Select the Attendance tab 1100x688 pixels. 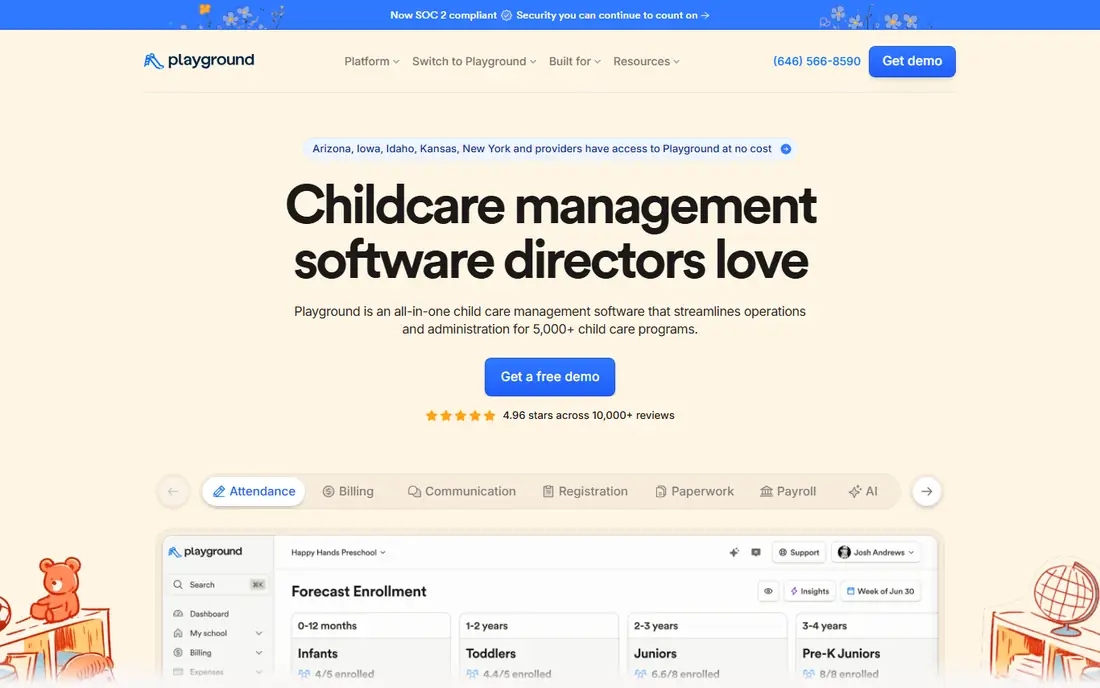(254, 492)
